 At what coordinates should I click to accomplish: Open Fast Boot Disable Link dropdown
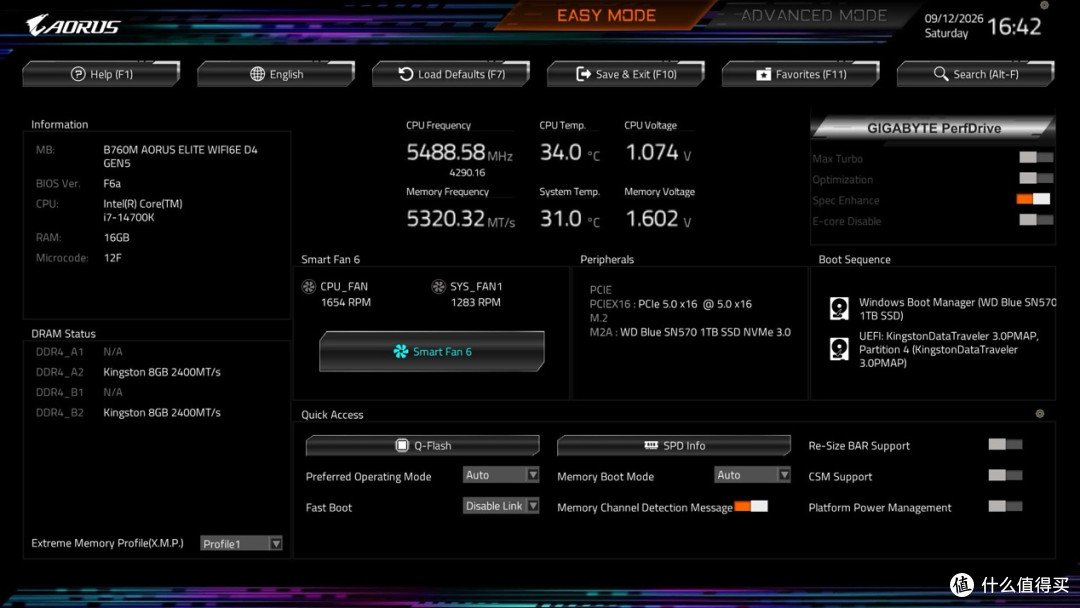(501, 506)
